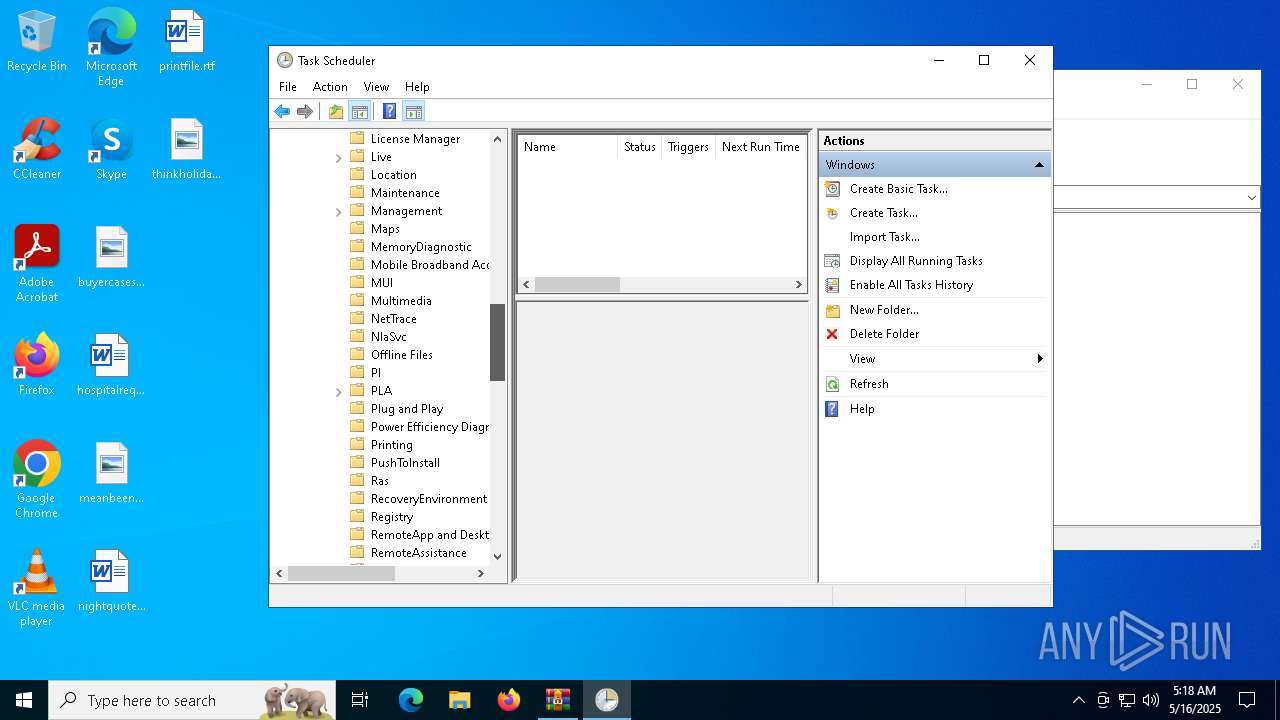Open the File menu
The height and width of the screenshot is (720, 1280).
pyautogui.click(x=288, y=87)
